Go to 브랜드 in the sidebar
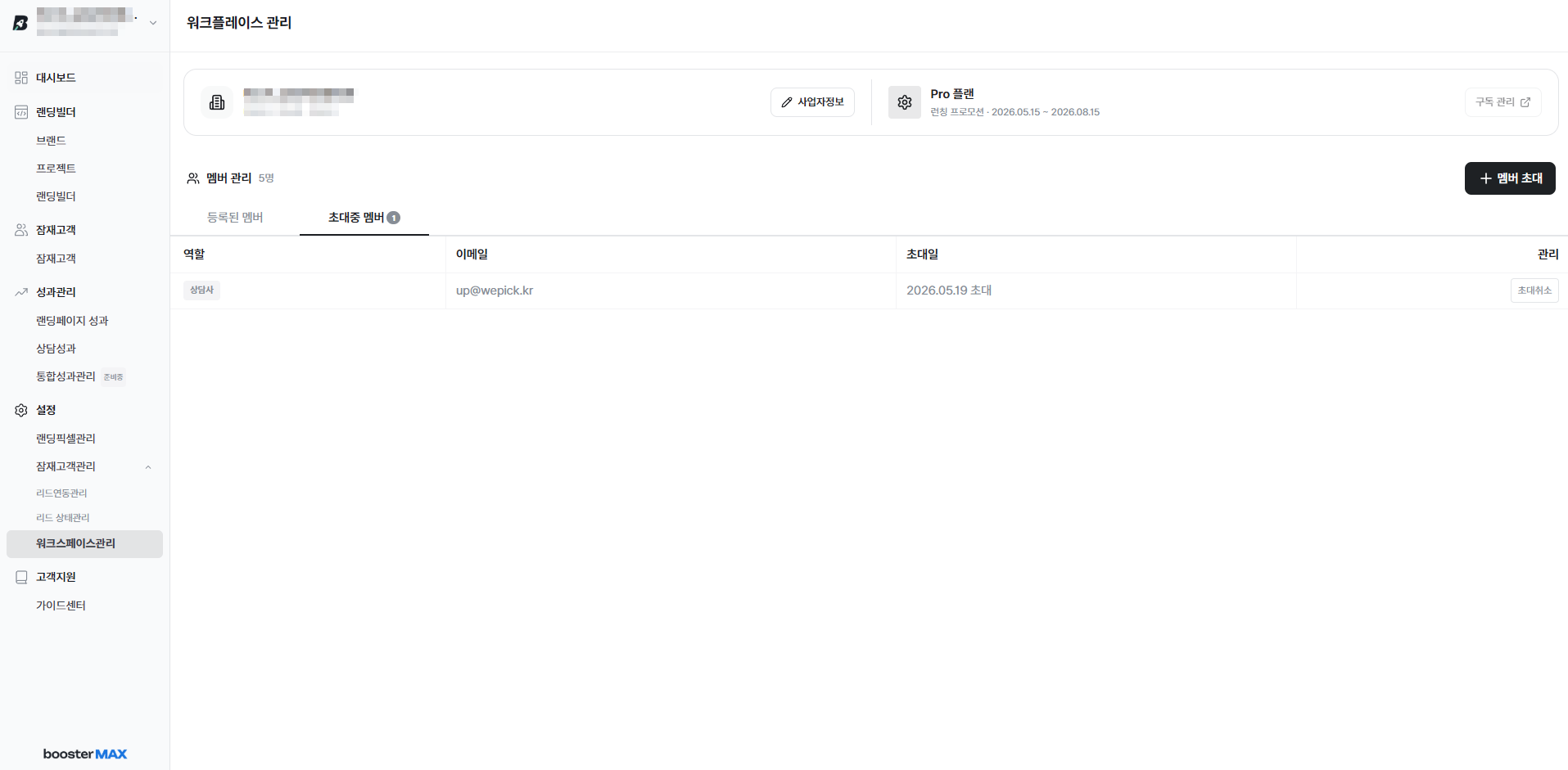This screenshot has height=770, width=1568. coord(51,141)
